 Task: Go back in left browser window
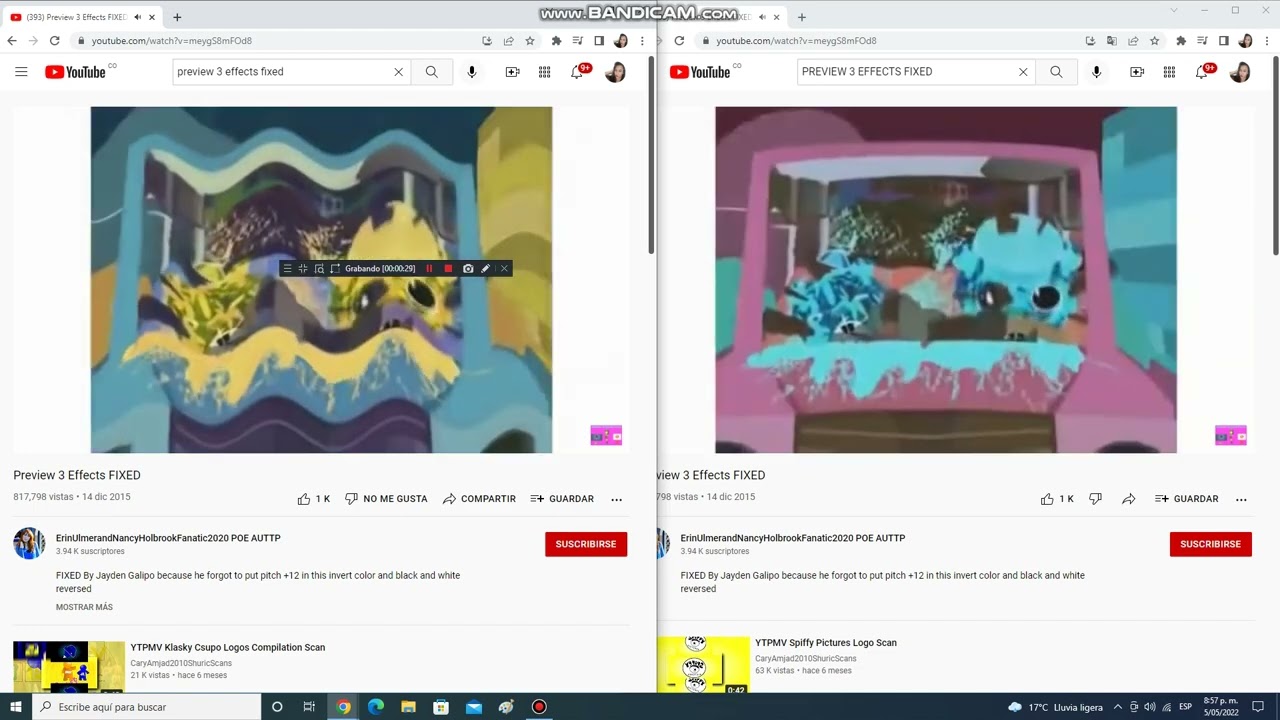point(12,41)
